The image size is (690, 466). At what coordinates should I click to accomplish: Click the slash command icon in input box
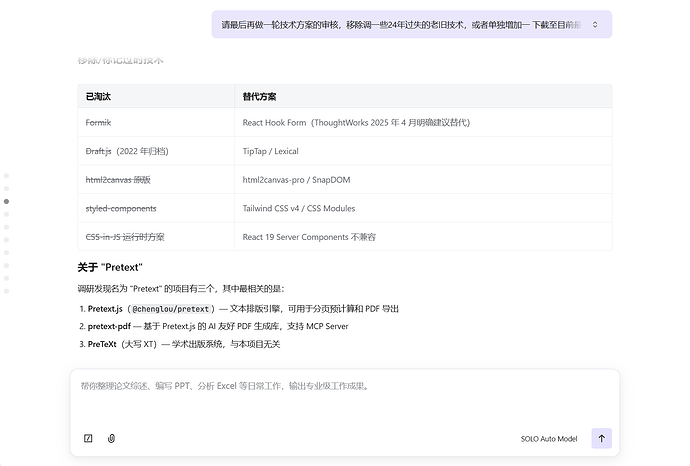coord(88,438)
